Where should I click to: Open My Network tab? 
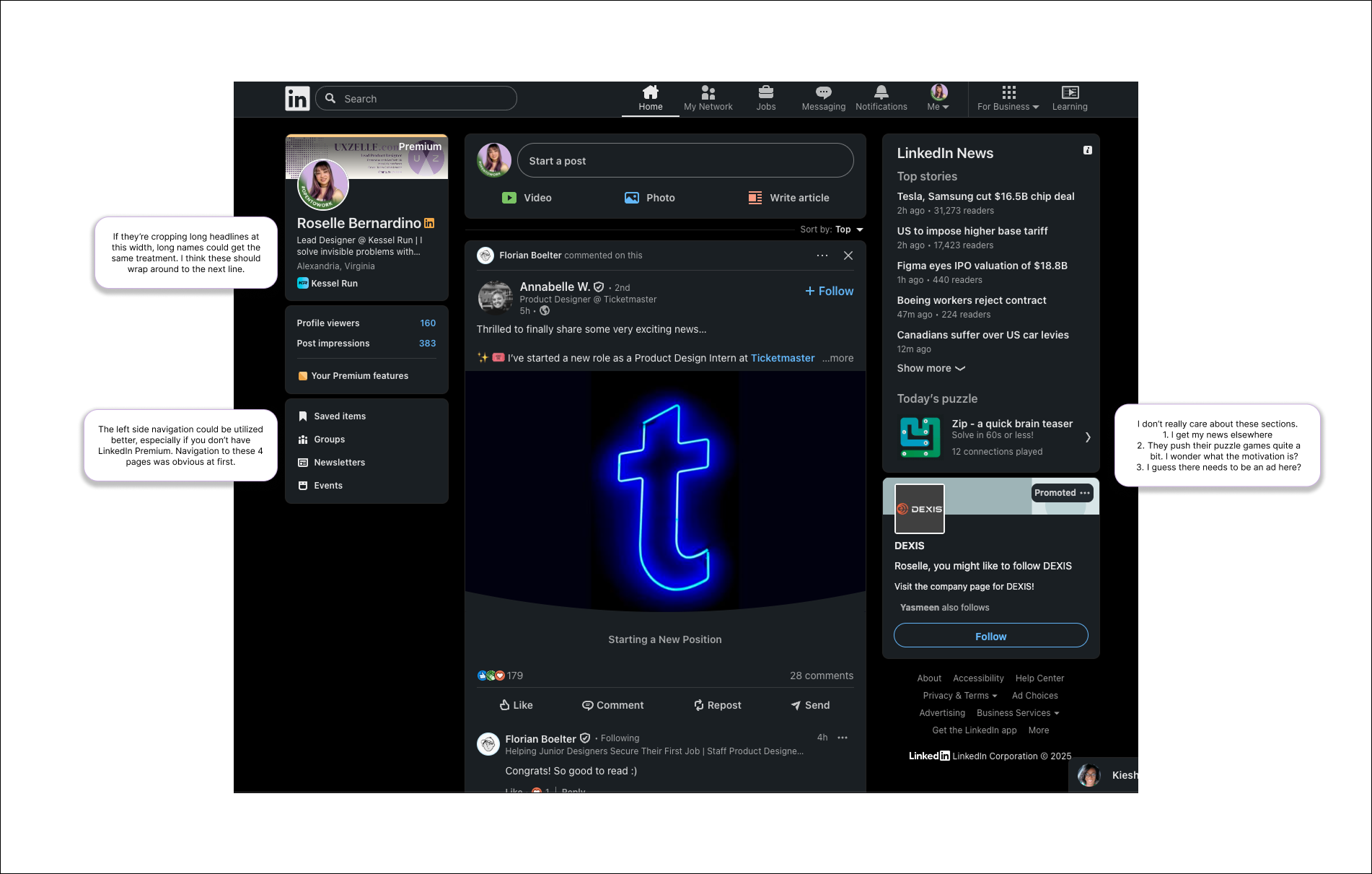[x=708, y=99]
